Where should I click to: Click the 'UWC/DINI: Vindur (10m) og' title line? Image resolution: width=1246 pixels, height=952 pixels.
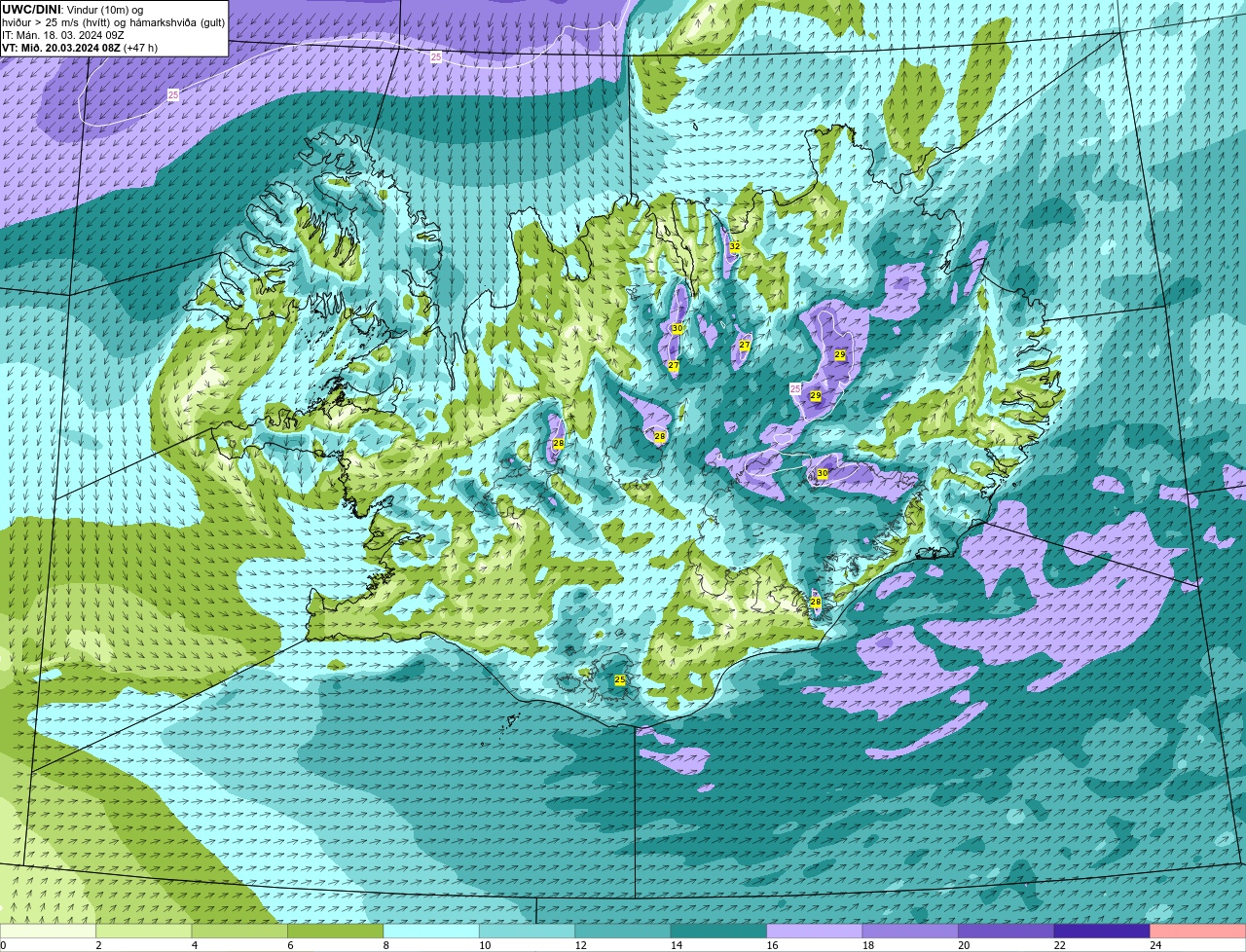pos(72,10)
